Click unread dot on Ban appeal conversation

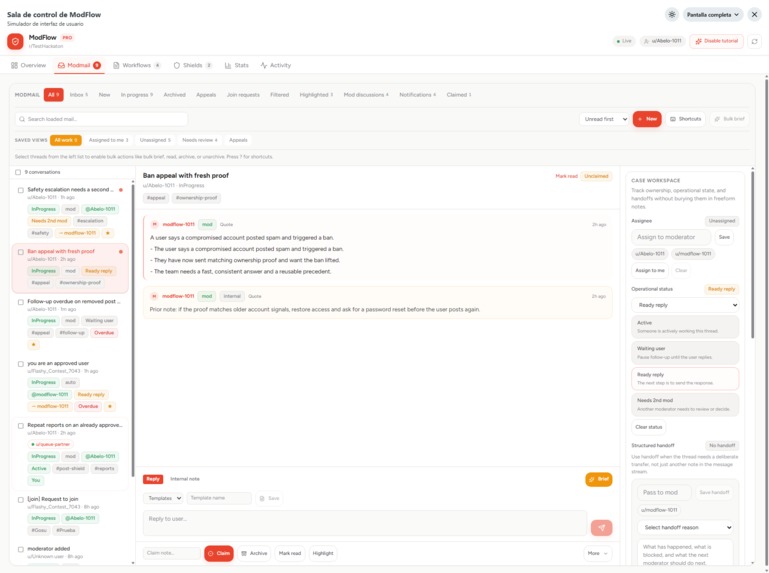[121, 252]
